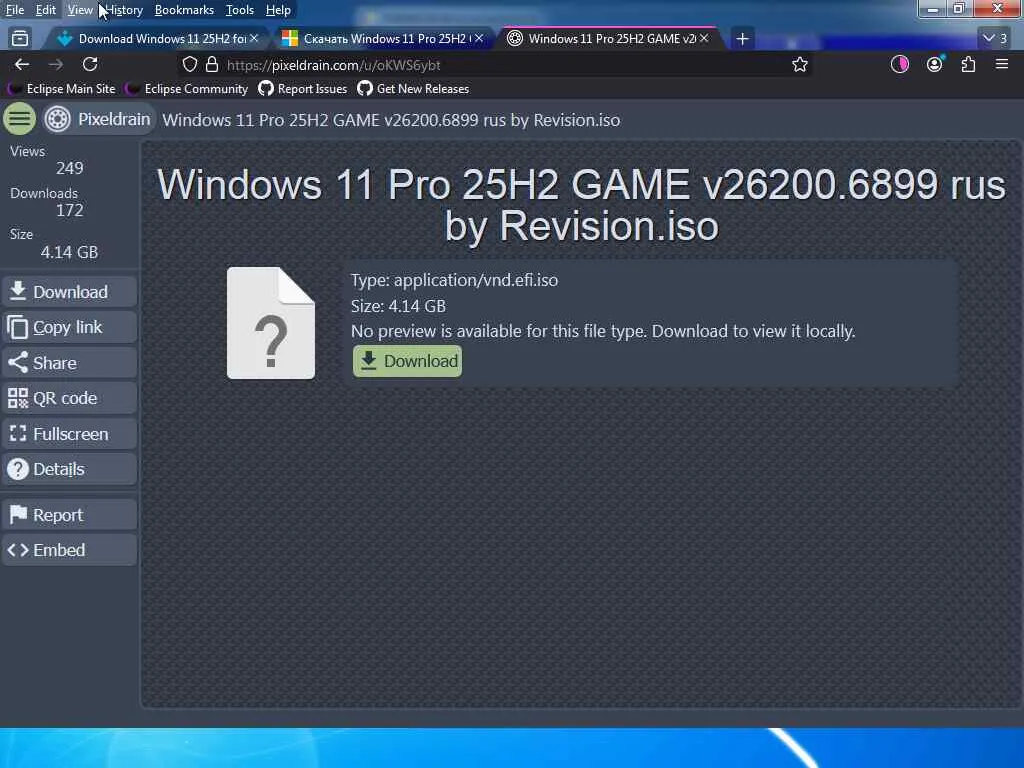Screen dimensions: 1024x768
Task: Open the Bookmarks menu
Action: 184,10
